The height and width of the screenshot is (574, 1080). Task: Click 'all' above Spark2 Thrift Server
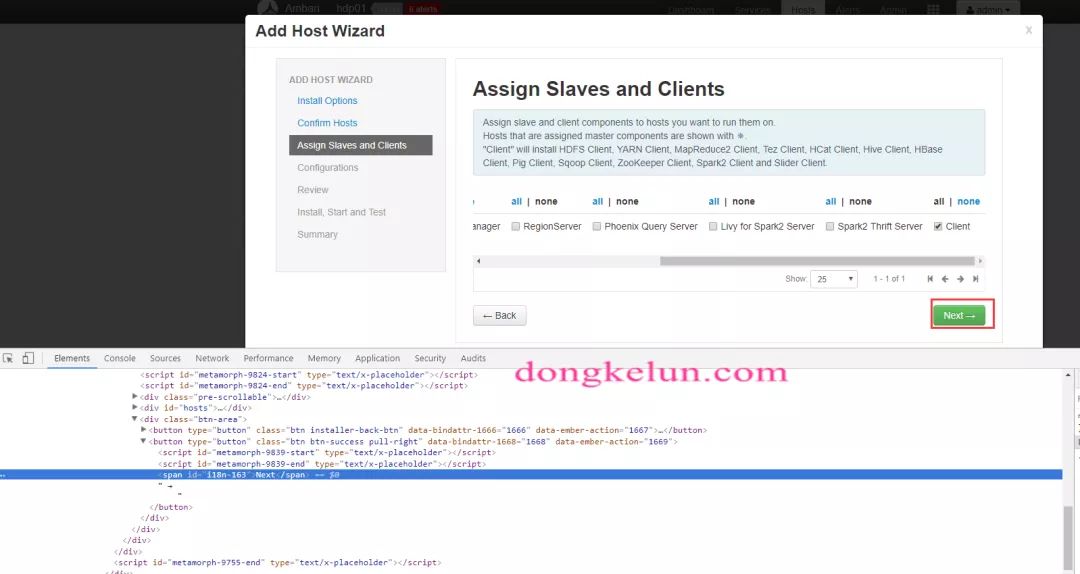coord(831,201)
